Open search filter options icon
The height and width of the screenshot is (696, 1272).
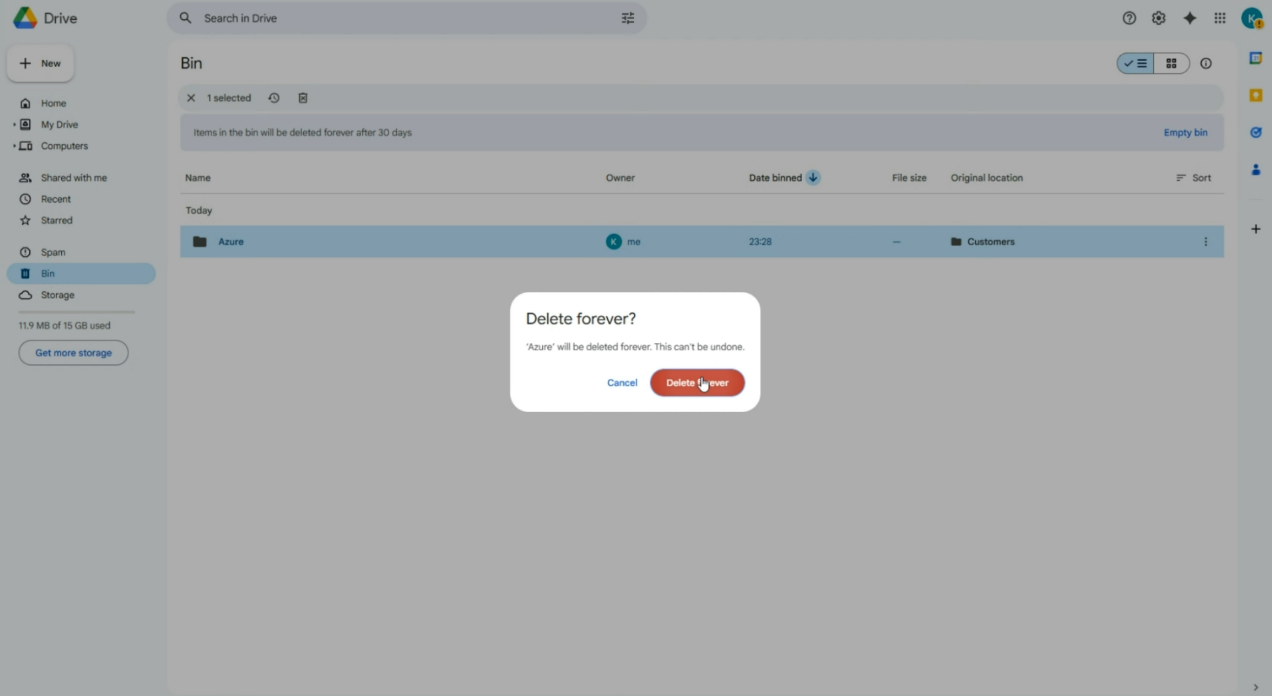pyautogui.click(x=628, y=18)
